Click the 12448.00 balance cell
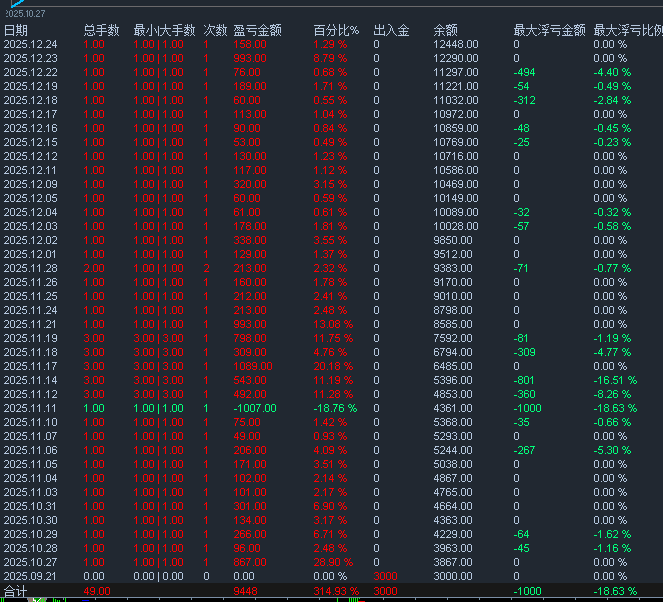This screenshot has height=602, width=663. (x=456, y=45)
